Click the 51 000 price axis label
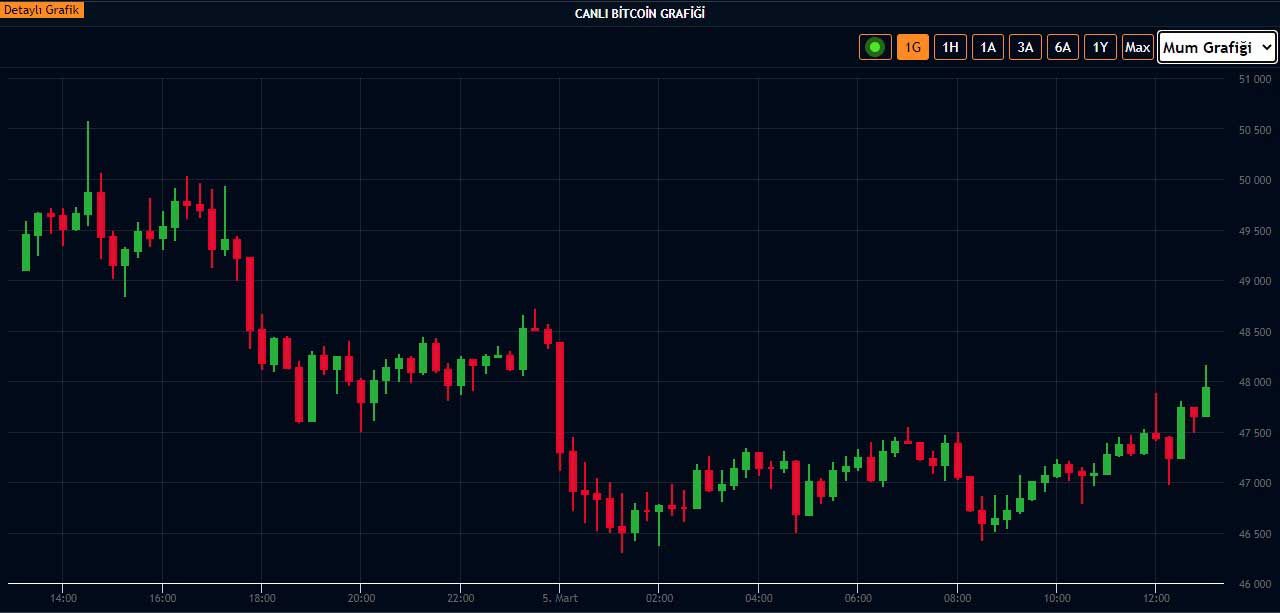1280x613 pixels. (1254, 79)
